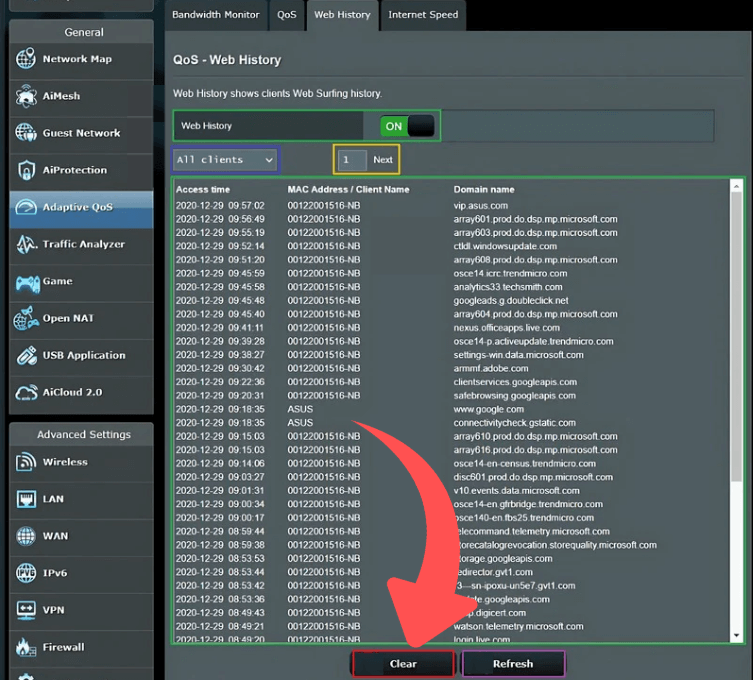The height and width of the screenshot is (680, 753).
Task: Click MAC Address / Client Name header
Action: (x=348, y=189)
